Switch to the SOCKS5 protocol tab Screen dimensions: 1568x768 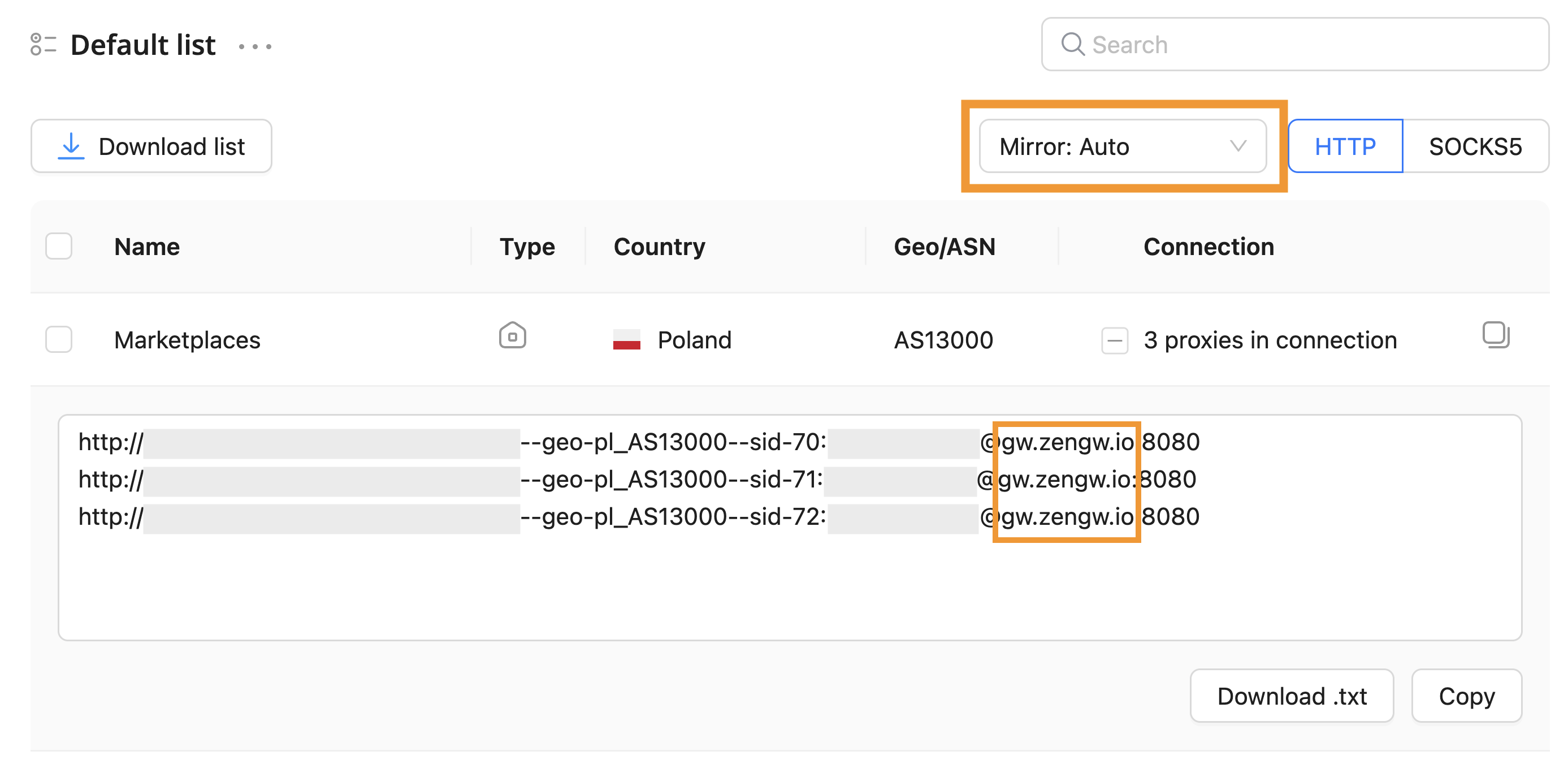click(x=1475, y=146)
